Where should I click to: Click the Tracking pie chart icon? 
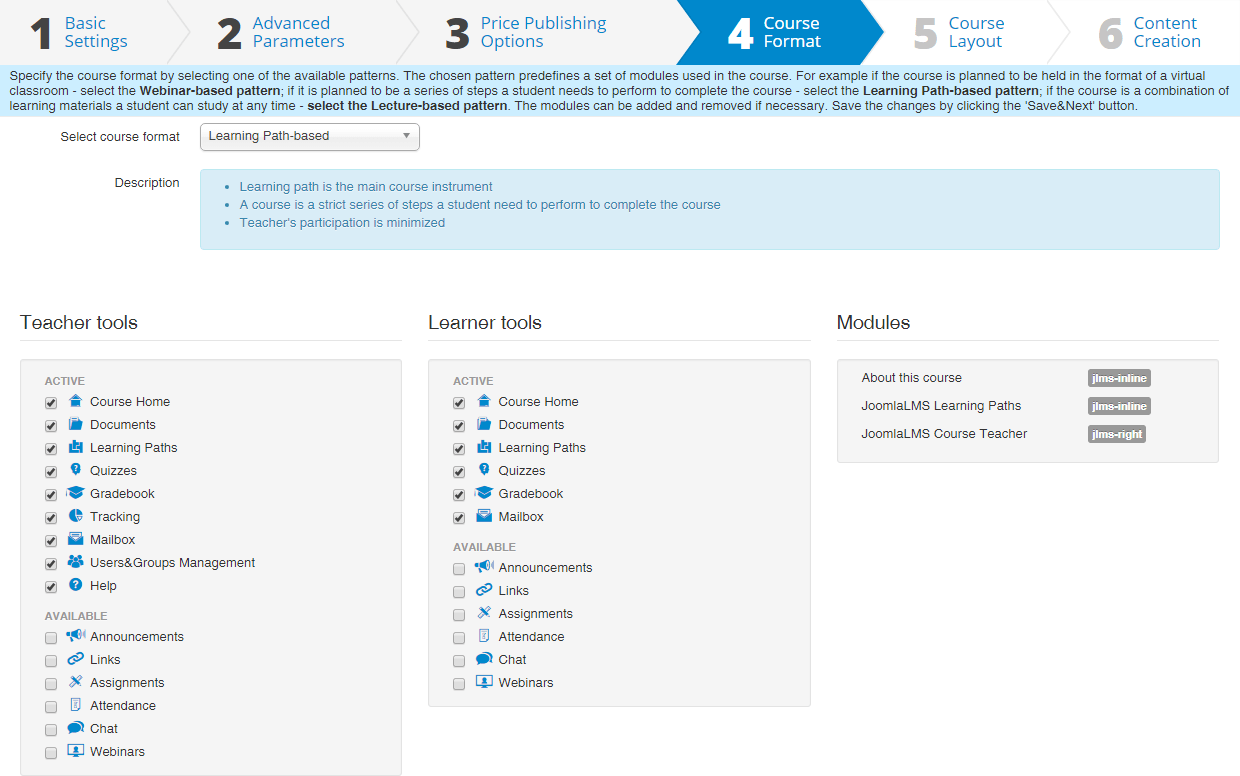(x=76, y=516)
